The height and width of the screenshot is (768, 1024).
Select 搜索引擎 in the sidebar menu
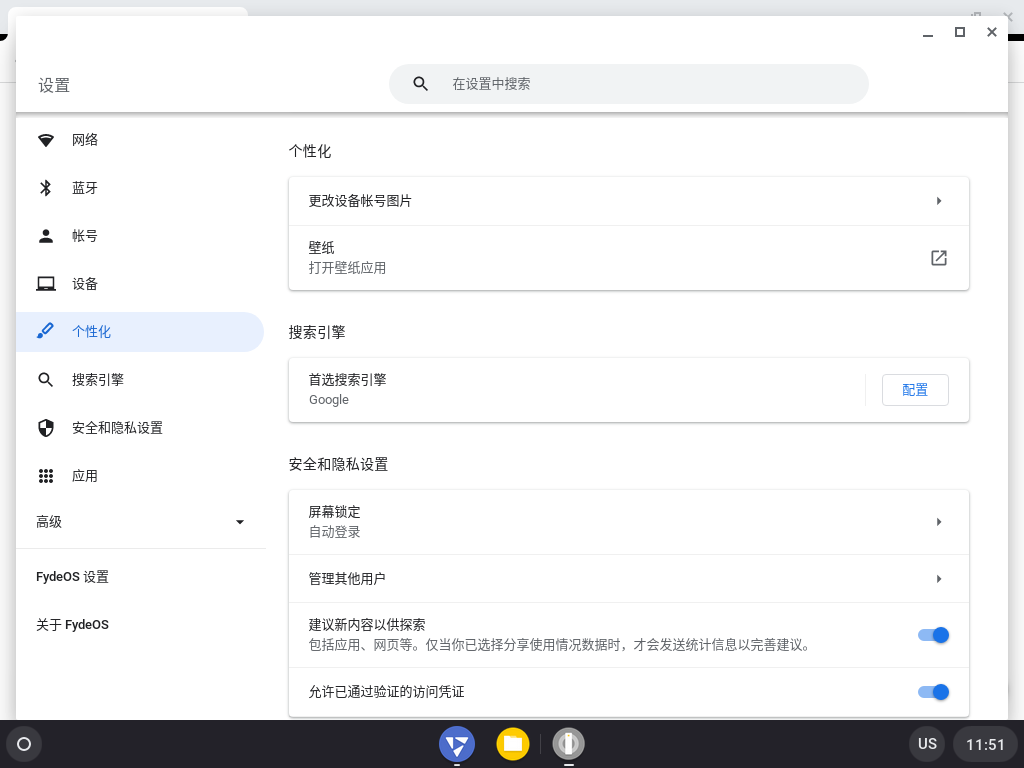pyautogui.click(x=98, y=380)
